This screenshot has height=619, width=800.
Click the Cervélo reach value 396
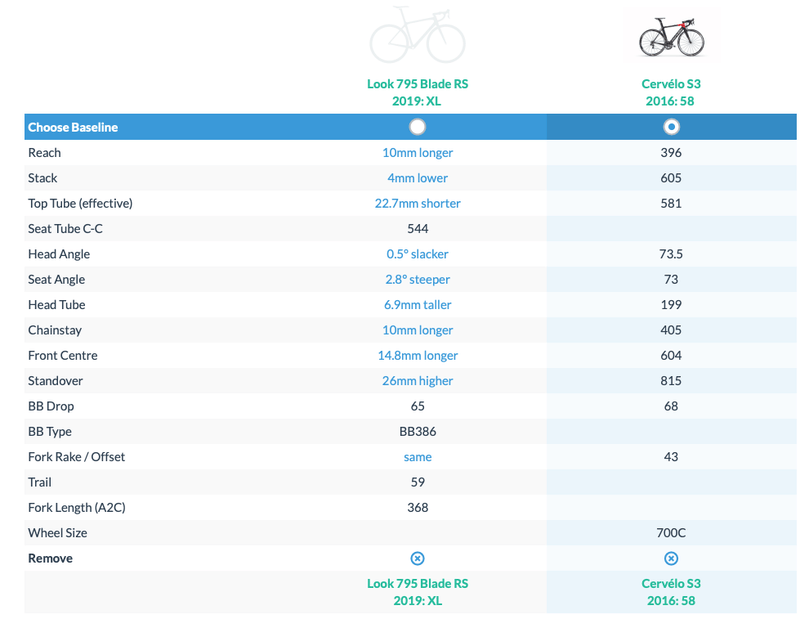pyautogui.click(x=671, y=153)
